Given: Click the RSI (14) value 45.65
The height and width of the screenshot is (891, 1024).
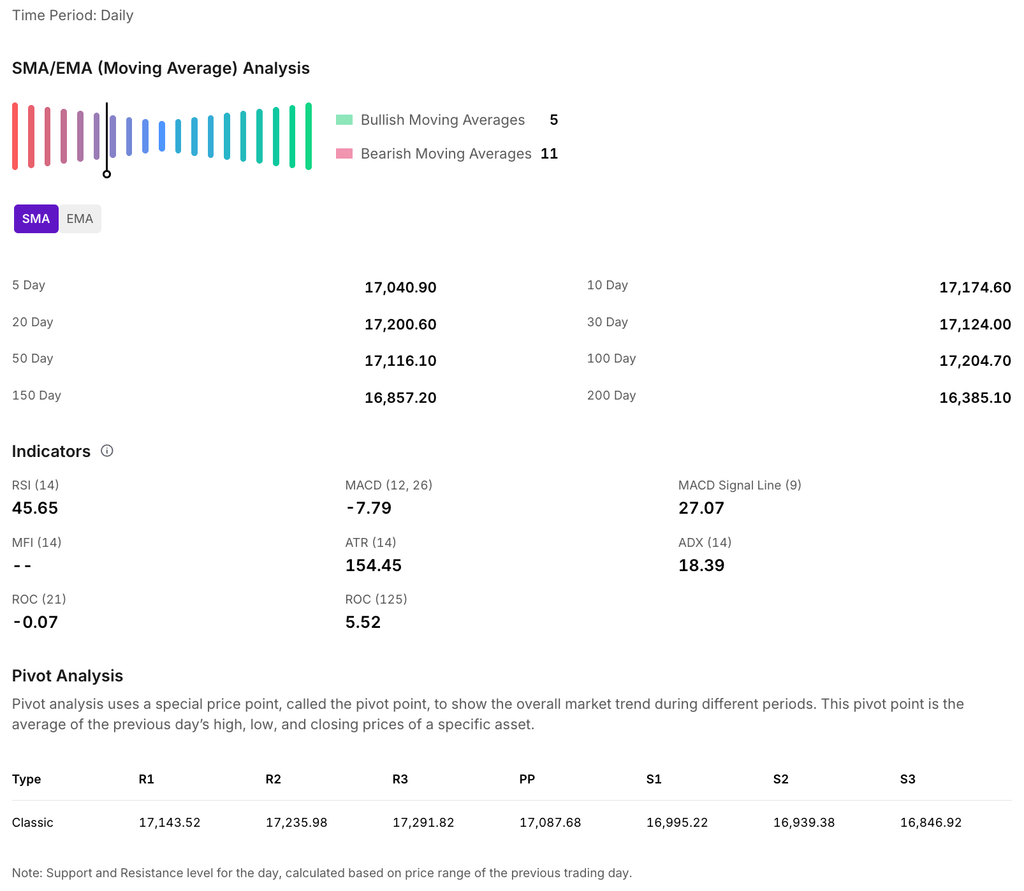Looking at the screenshot, I should coord(35,508).
